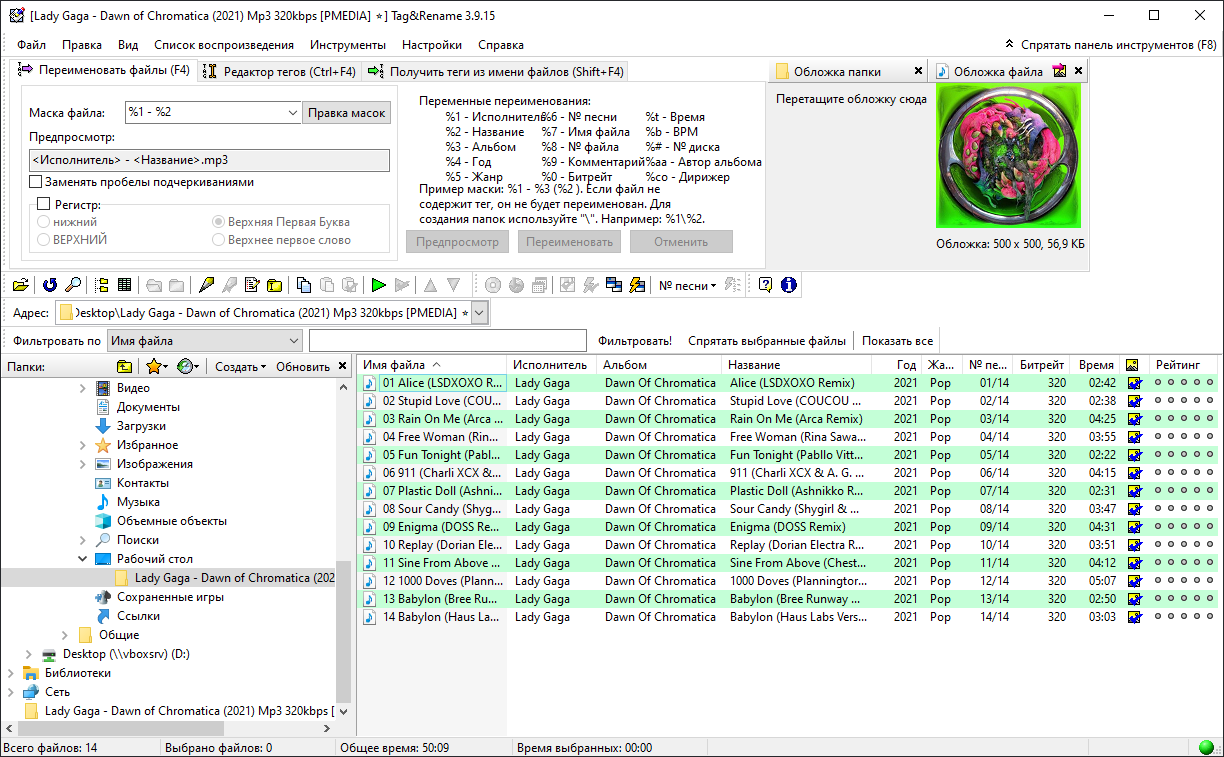Expand the Видео folder tree node
1224x757 pixels.
tap(83, 388)
